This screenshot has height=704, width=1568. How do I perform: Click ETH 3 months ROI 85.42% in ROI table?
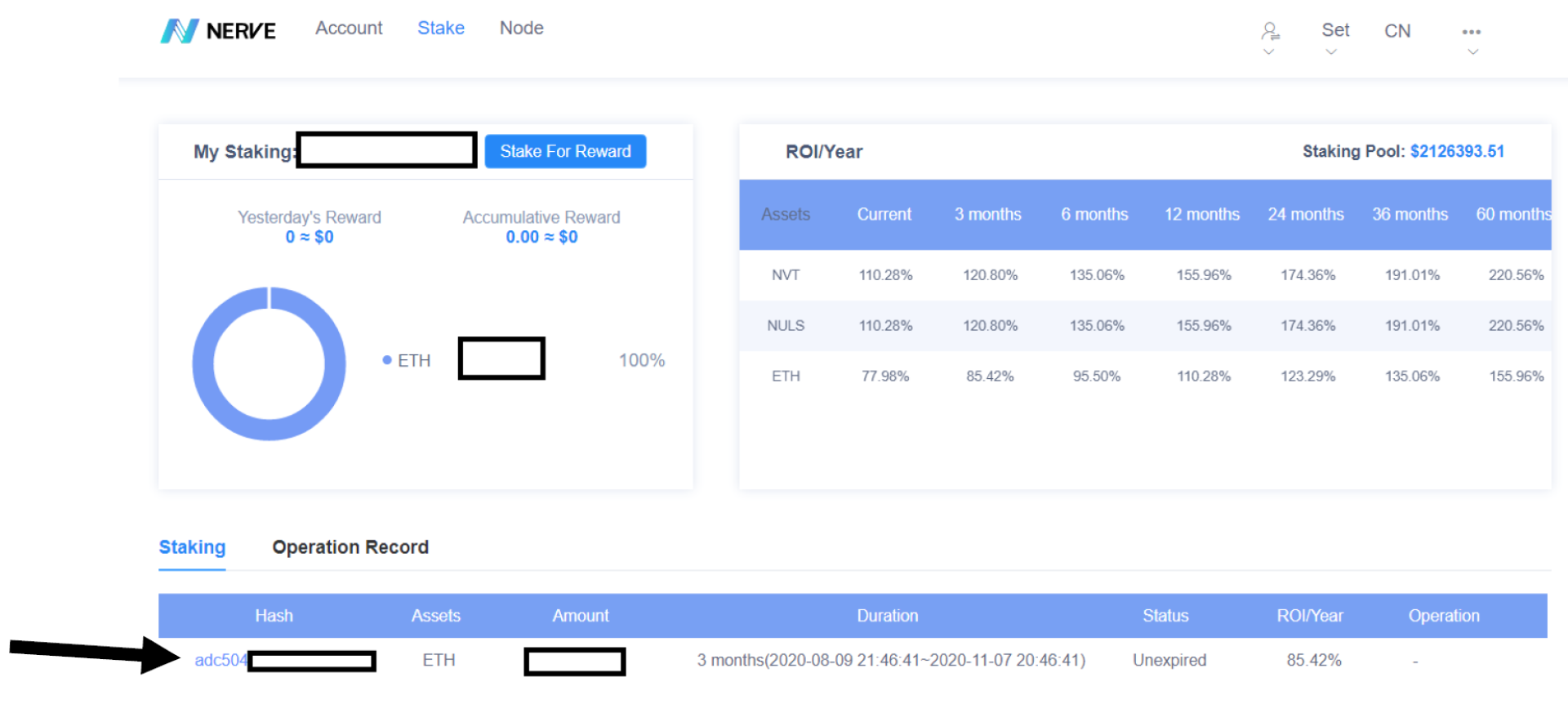tap(990, 377)
